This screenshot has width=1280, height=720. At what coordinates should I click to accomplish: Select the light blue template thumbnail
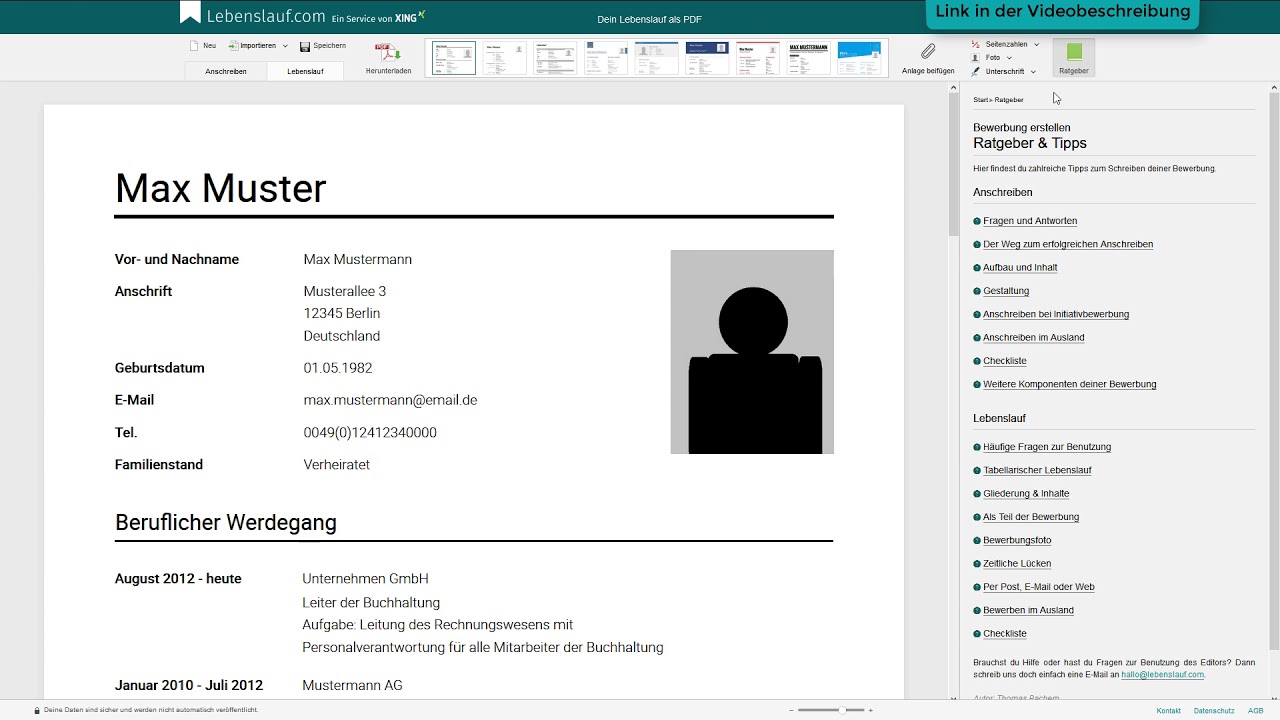(859, 58)
